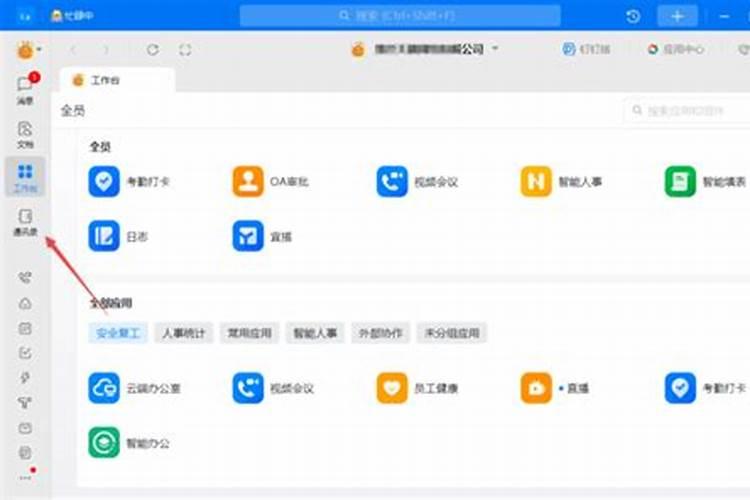The width and height of the screenshot is (750, 500).
Task: Open 视频会议 app in the 全部应用 section
Action: coord(273,388)
